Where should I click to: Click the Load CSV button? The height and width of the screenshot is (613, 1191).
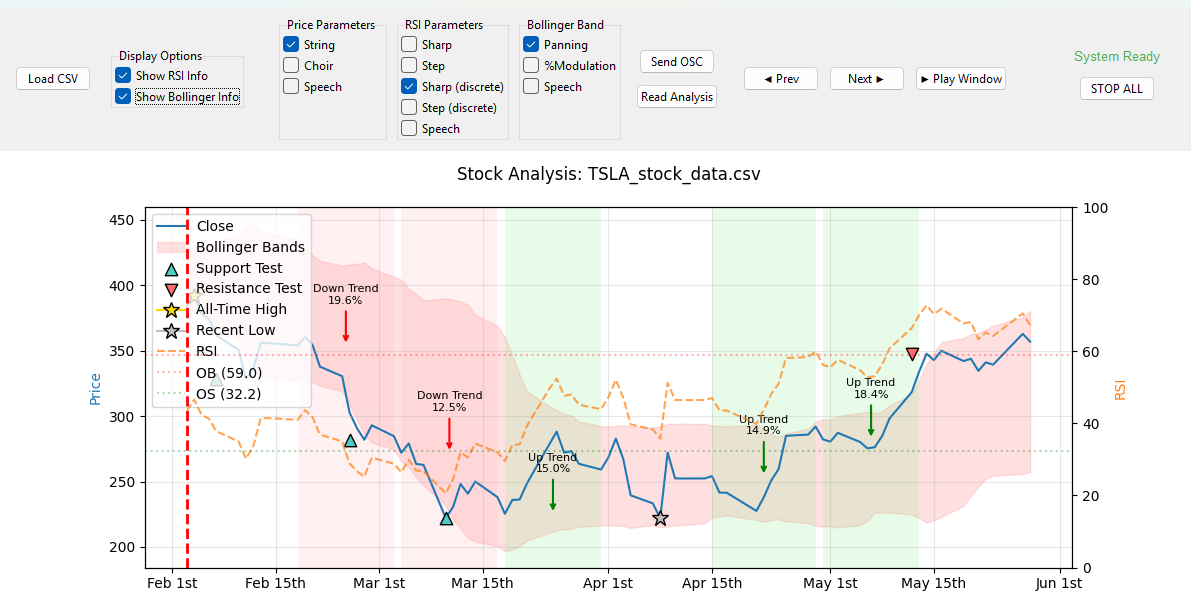pos(53,79)
